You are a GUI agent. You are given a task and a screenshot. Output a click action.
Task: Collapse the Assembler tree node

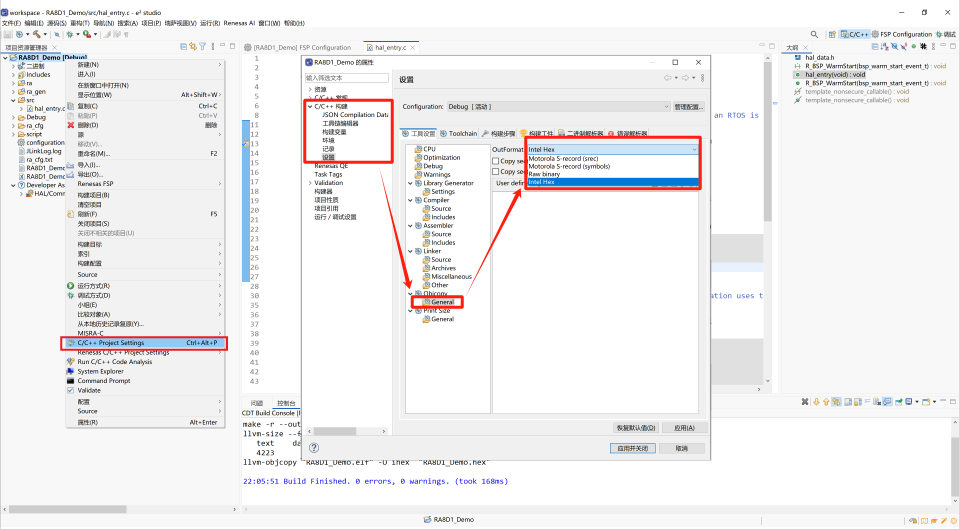click(410, 225)
